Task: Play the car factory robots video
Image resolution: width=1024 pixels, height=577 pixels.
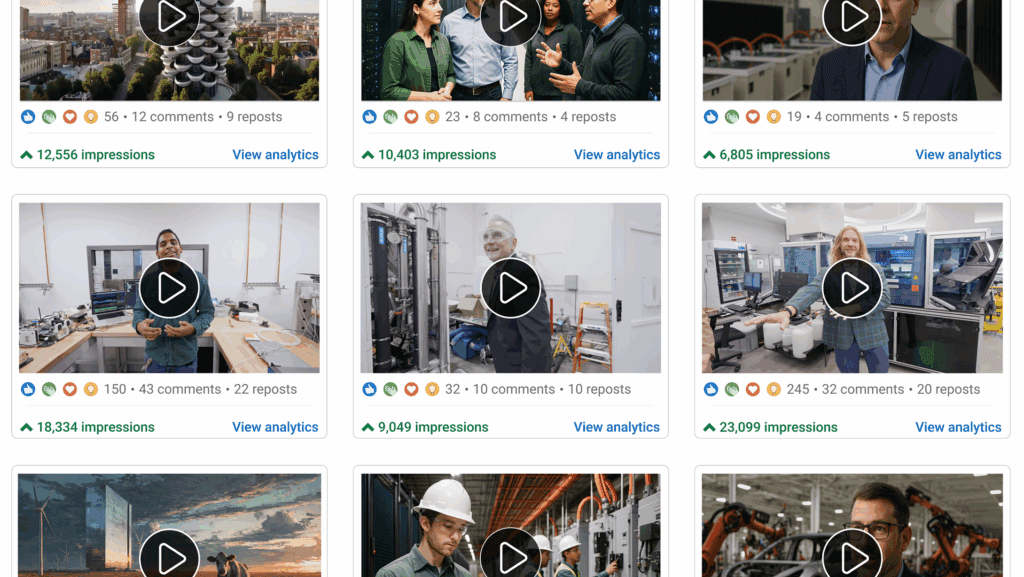Action: coord(852,555)
